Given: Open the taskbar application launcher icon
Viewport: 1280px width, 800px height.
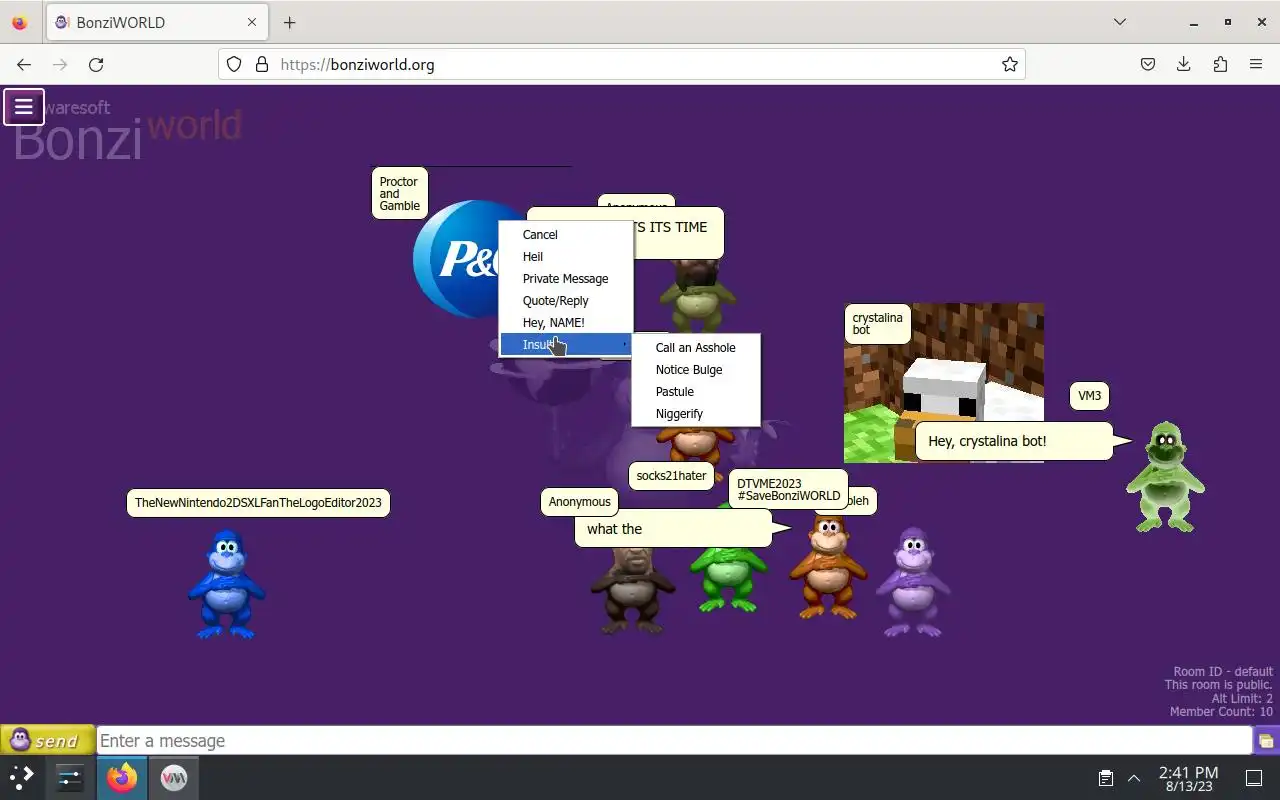Looking at the screenshot, I should 22,777.
